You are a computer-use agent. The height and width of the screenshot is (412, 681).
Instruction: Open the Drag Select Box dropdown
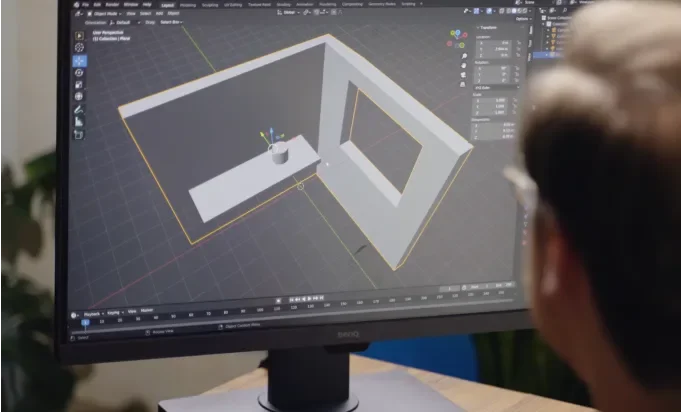[172, 22]
